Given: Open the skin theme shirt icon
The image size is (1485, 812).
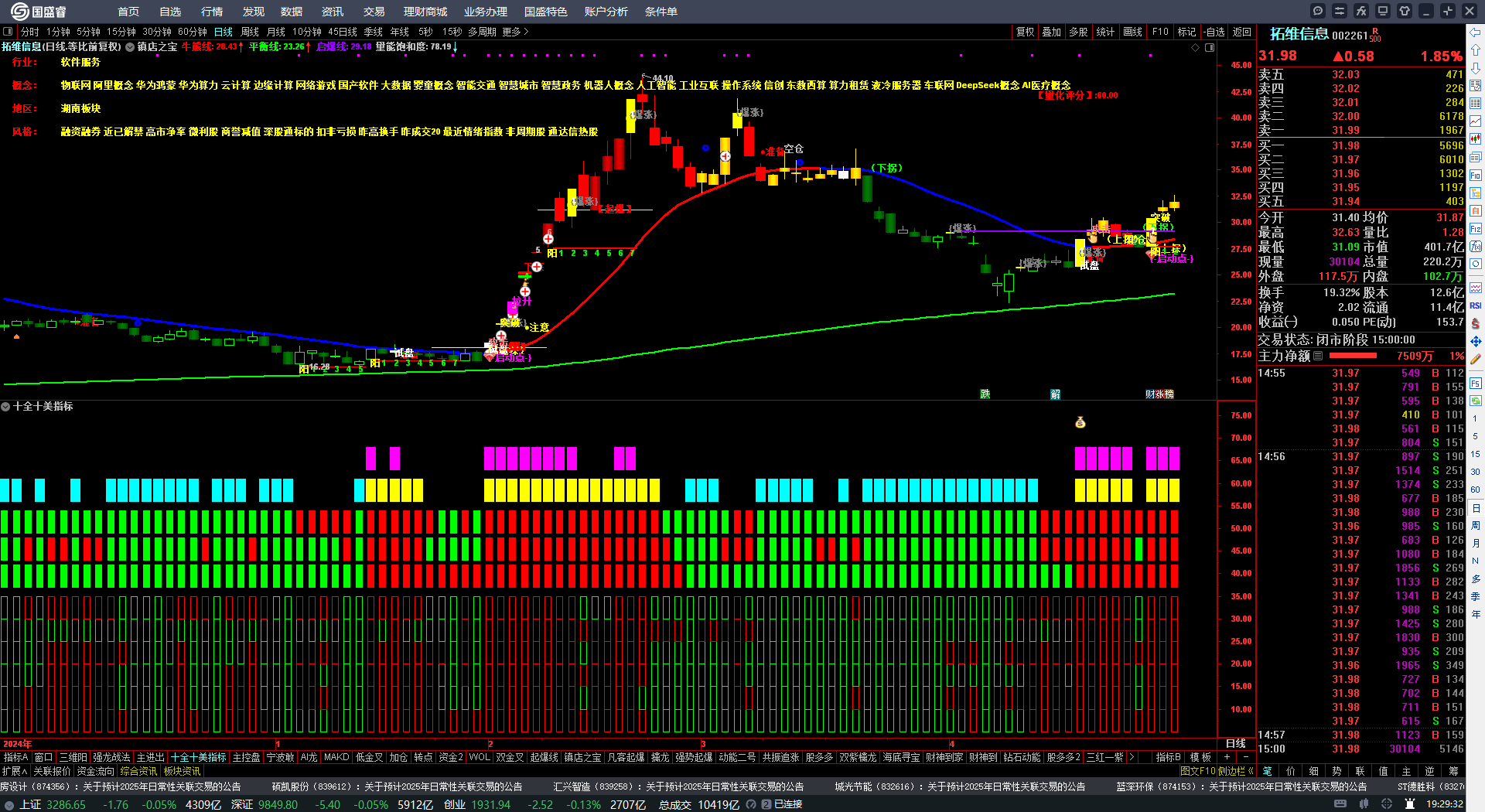Looking at the screenshot, I should point(1405,11).
